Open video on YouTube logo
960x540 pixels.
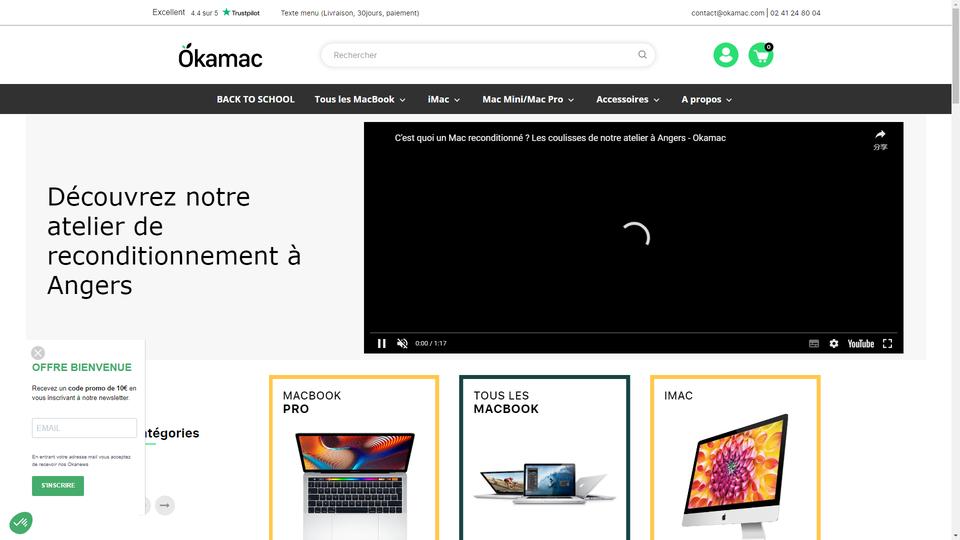[x=860, y=343]
